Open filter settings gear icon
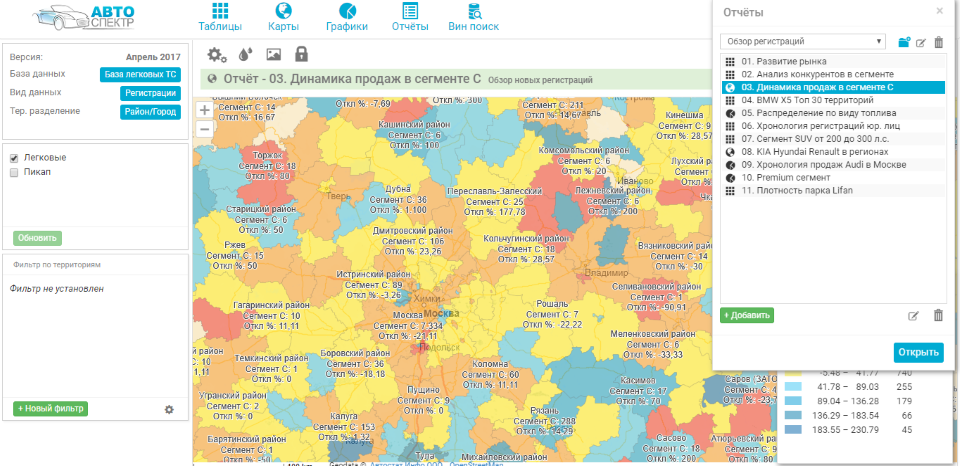The width and height of the screenshot is (960, 466). [x=169, y=409]
